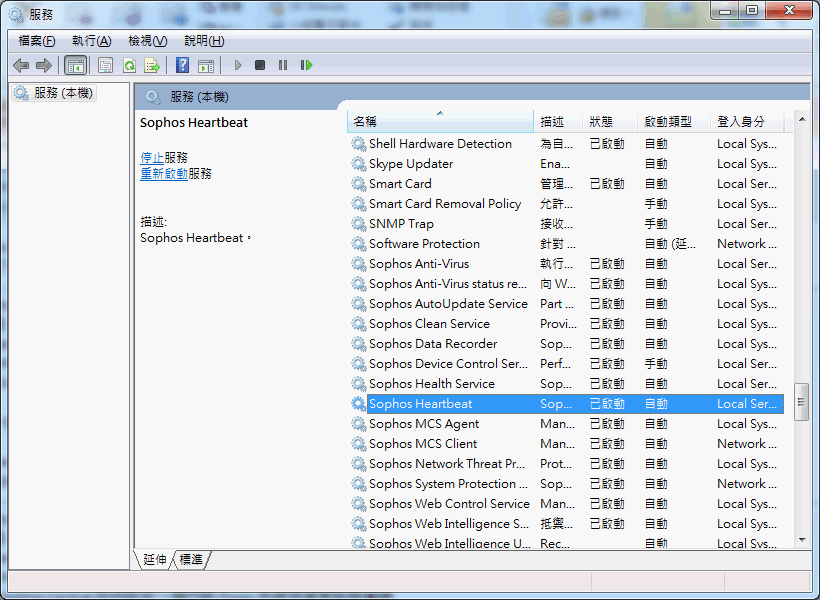Click the gear icon beside Sophos MCS Agent
Viewport: 820px width, 600px height.
[358, 424]
